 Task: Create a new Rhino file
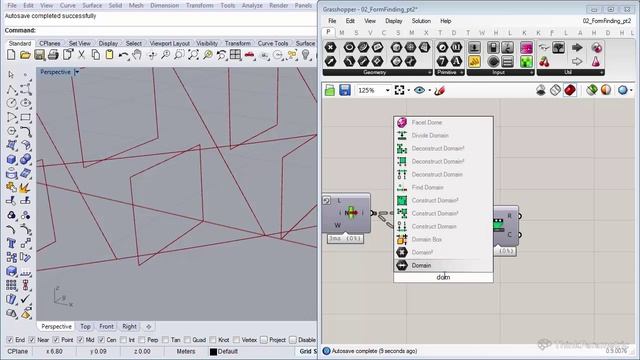coord(11,55)
